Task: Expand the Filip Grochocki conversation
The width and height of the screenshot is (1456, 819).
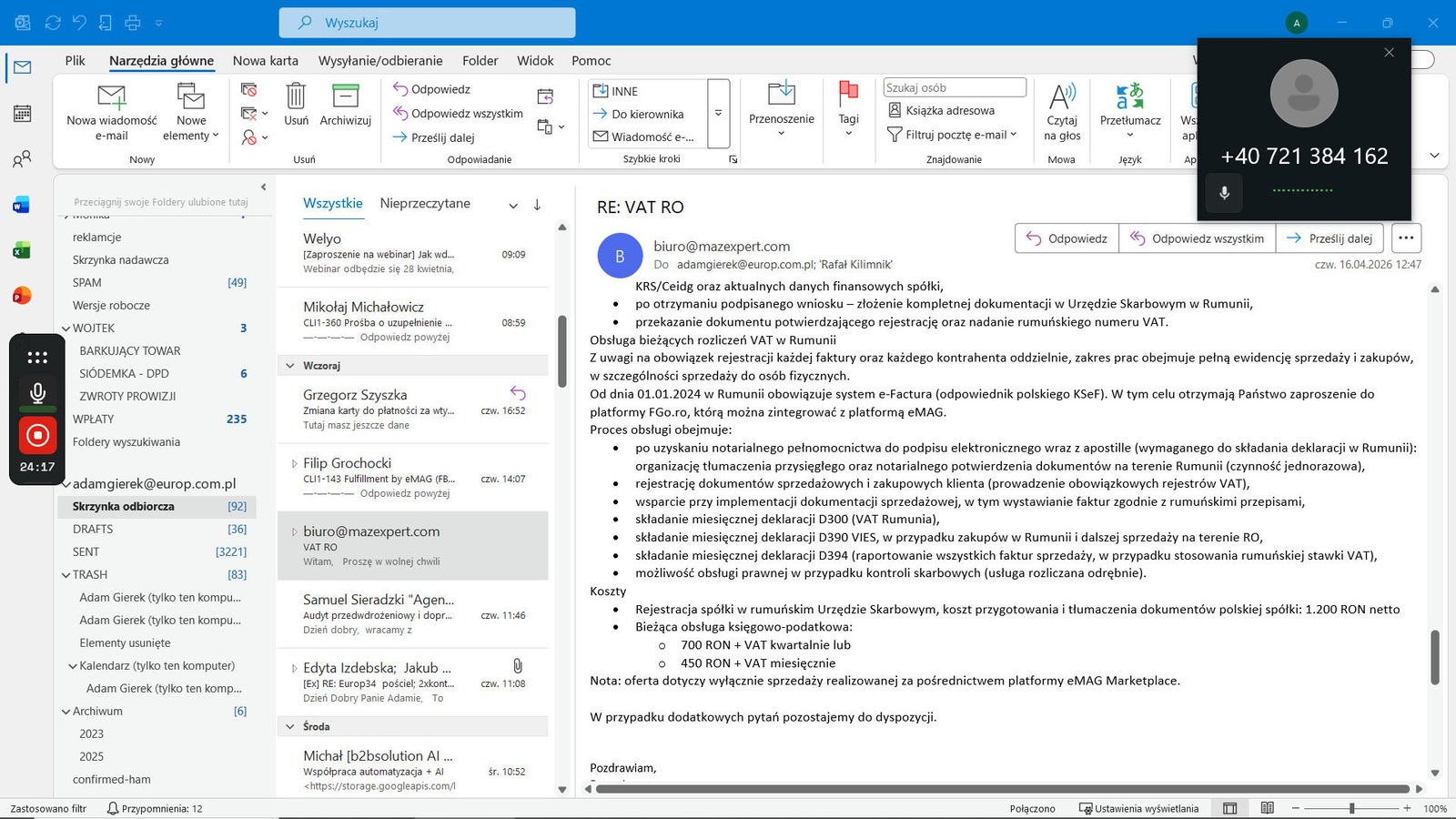Action: pyautogui.click(x=294, y=464)
